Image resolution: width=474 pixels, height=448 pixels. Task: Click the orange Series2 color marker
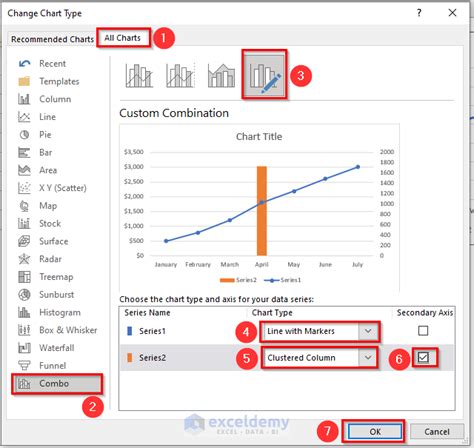pyautogui.click(x=130, y=358)
